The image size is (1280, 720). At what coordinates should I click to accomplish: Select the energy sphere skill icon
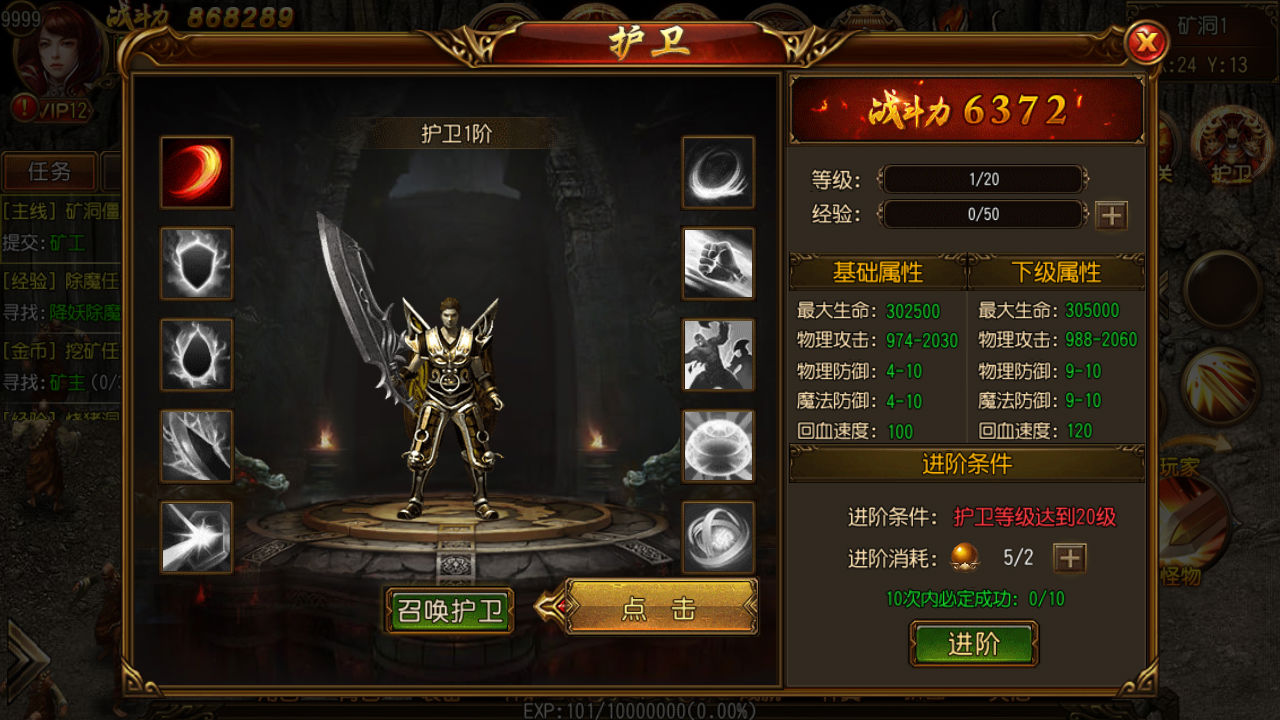pyautogui.click(x=718, y=446)
